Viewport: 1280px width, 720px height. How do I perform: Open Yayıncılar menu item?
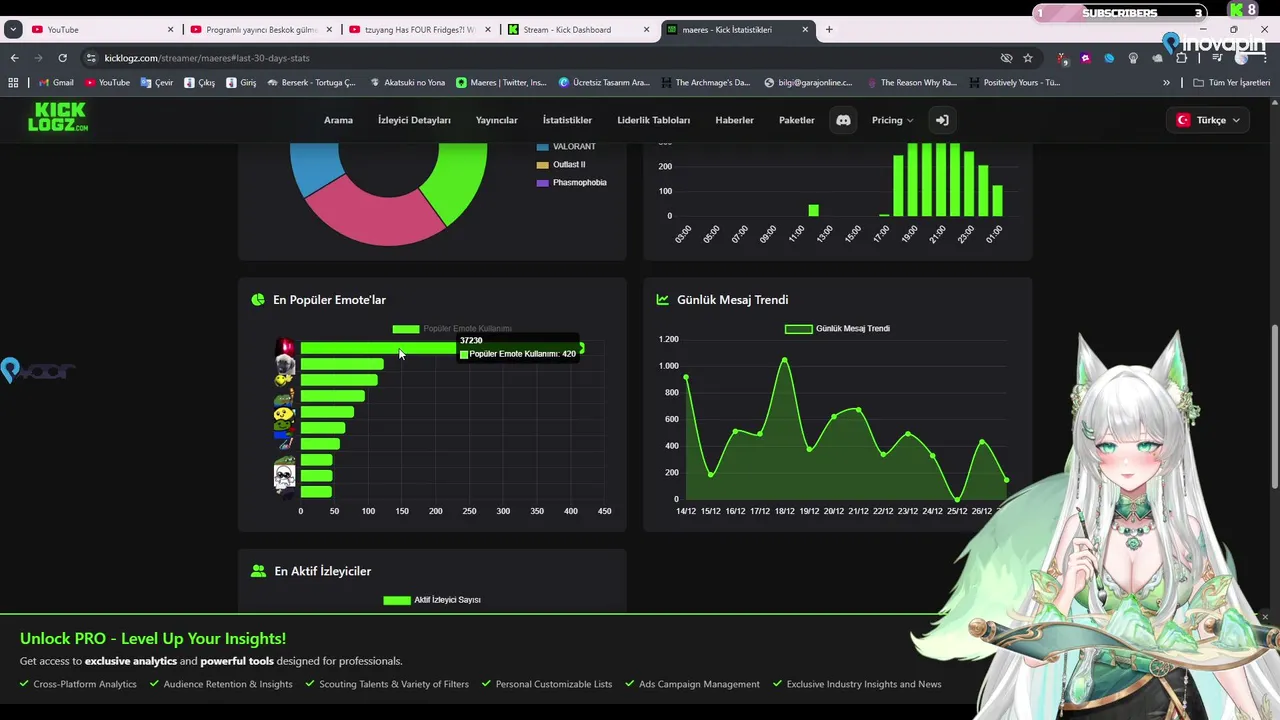(x=497, y=120)
